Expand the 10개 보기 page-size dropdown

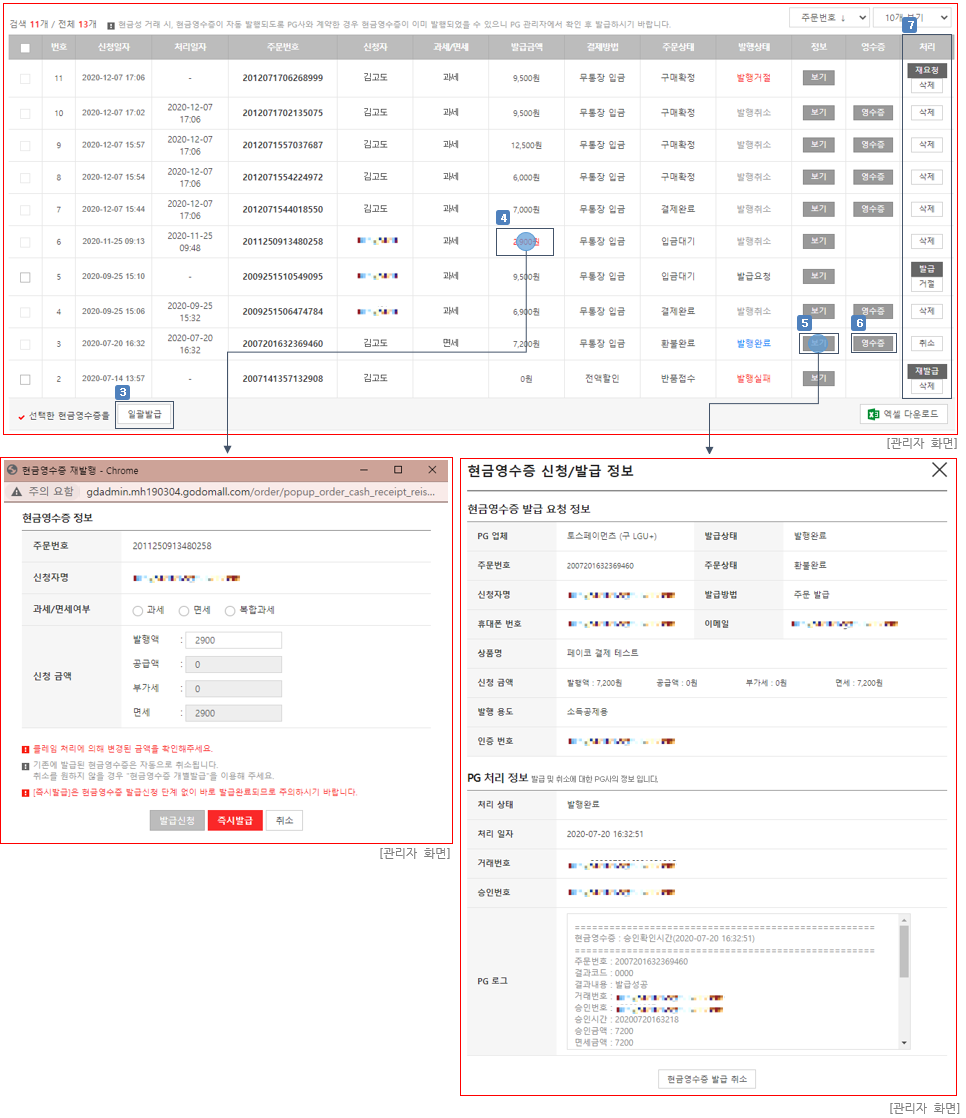(x=911, y=17)
